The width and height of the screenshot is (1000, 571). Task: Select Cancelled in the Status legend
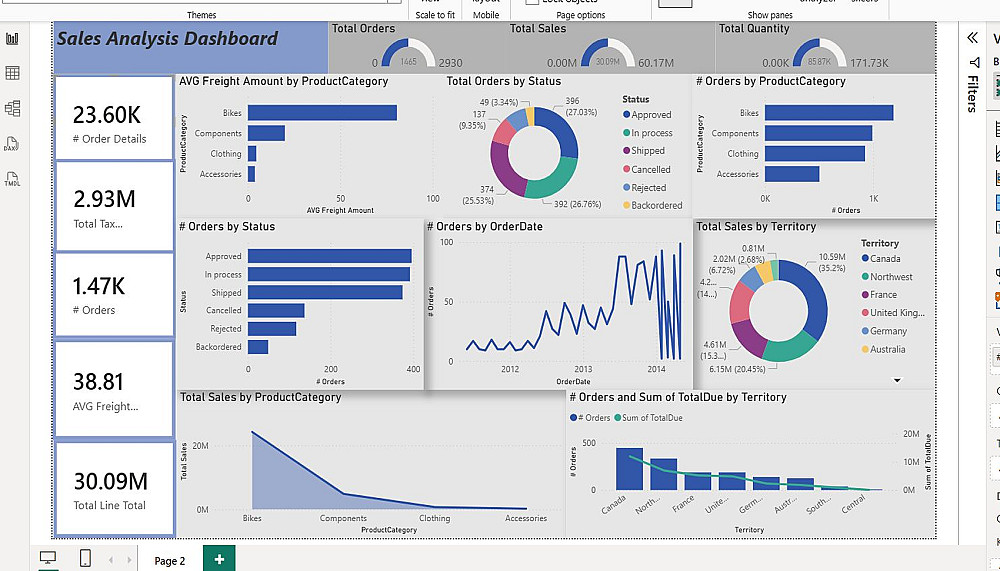[647, 169]
